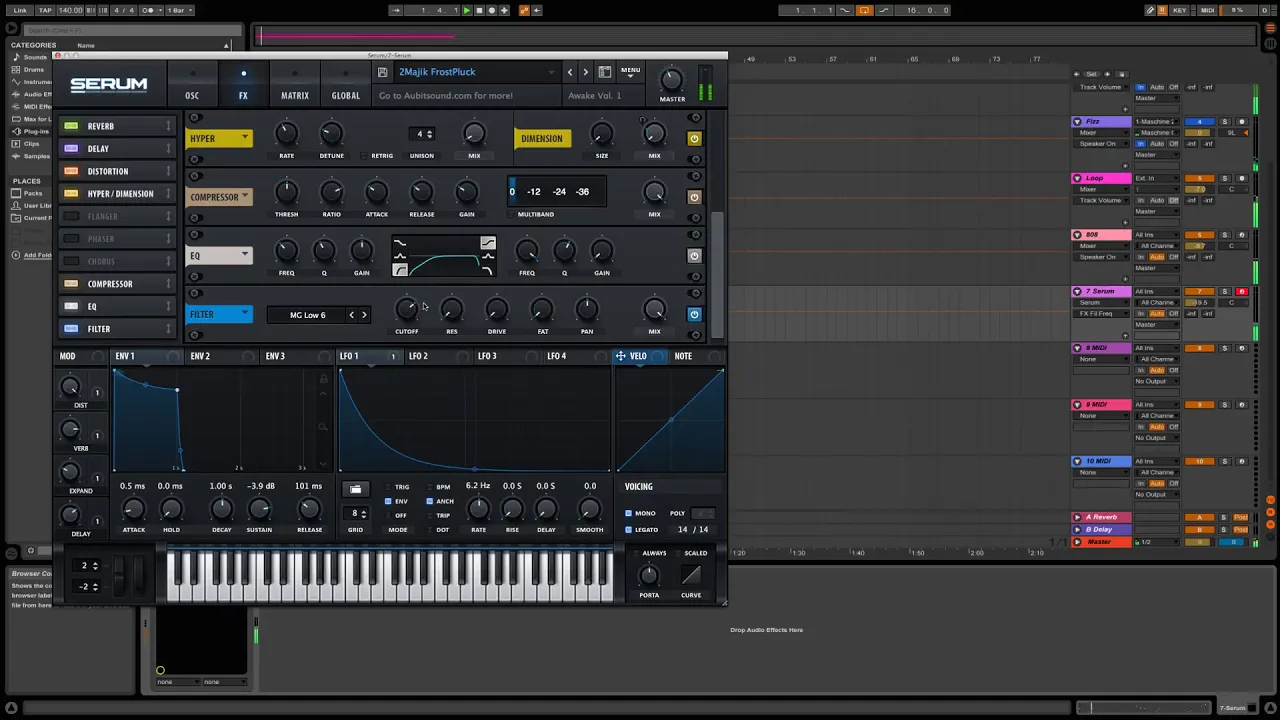Open the MG Low 6 filter type menu
Image resolution: width=1280 pixels, height=720 pixels.
click(x=307, y=315)
